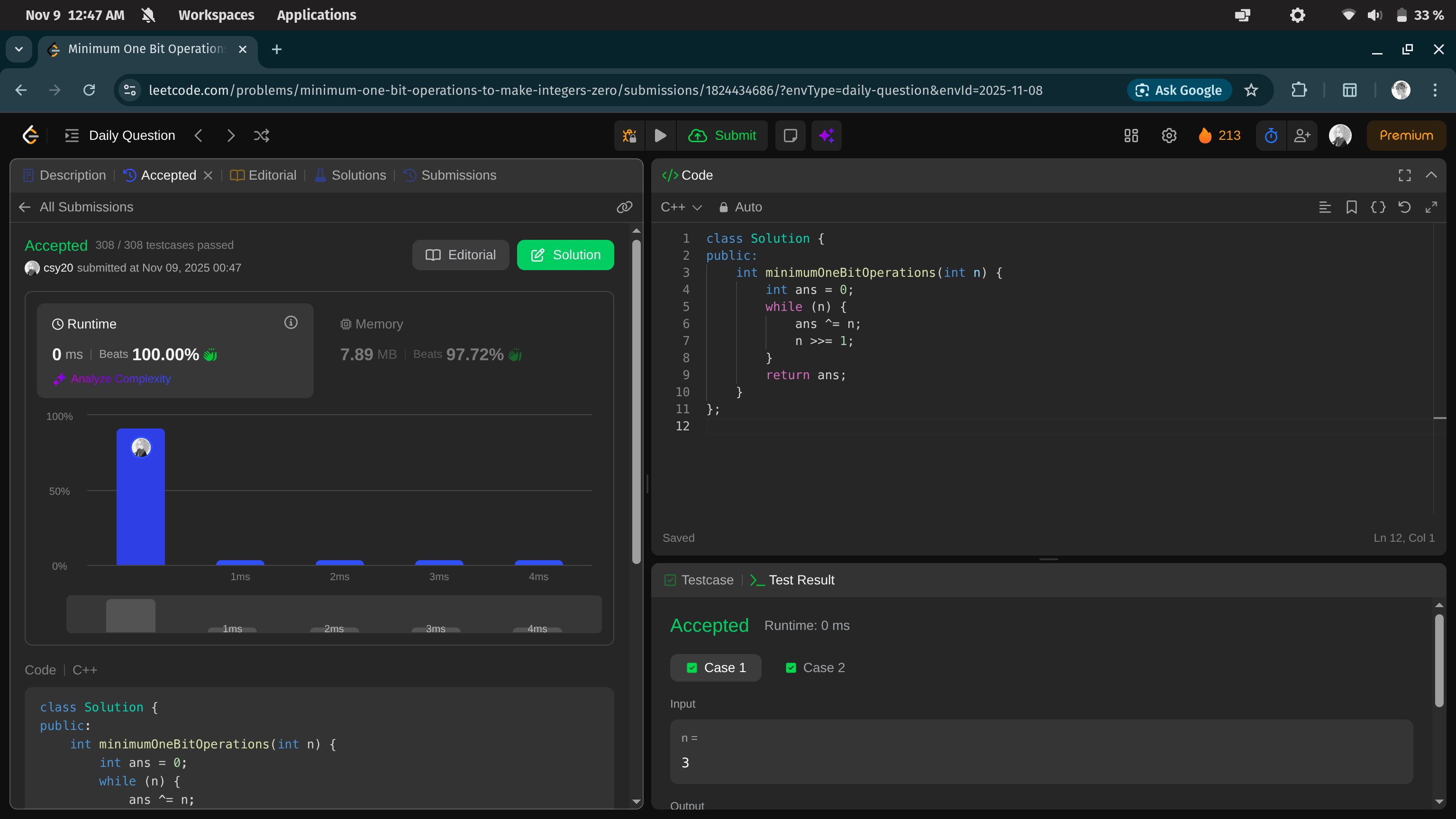The height and width of the screenshot is (819, 1456).
Task: Open the timer stopwatch icon
Action: (x=1271, y=136)
